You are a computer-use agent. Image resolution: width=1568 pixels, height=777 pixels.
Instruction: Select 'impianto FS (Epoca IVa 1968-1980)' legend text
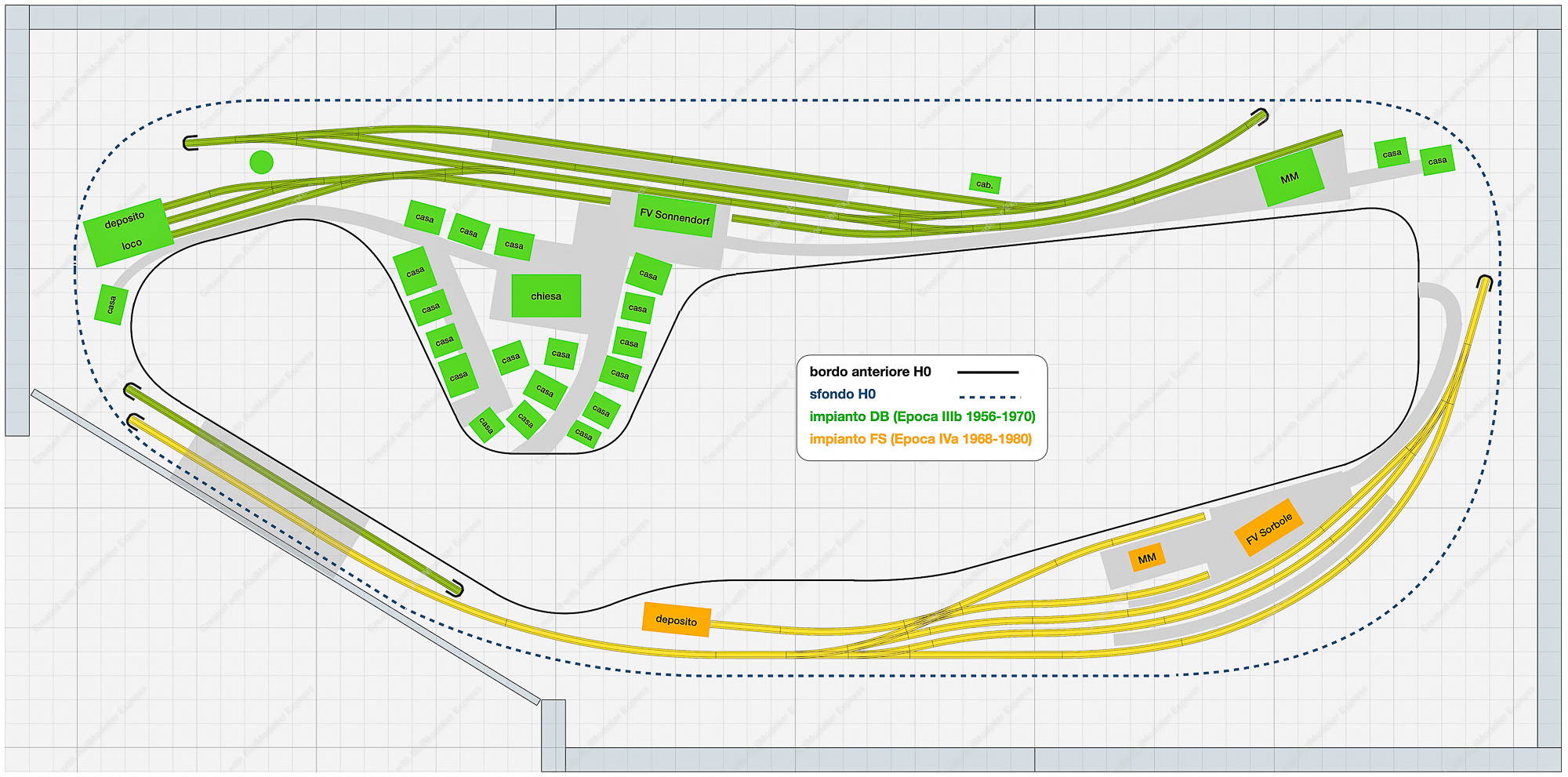(x=920, y=439)
